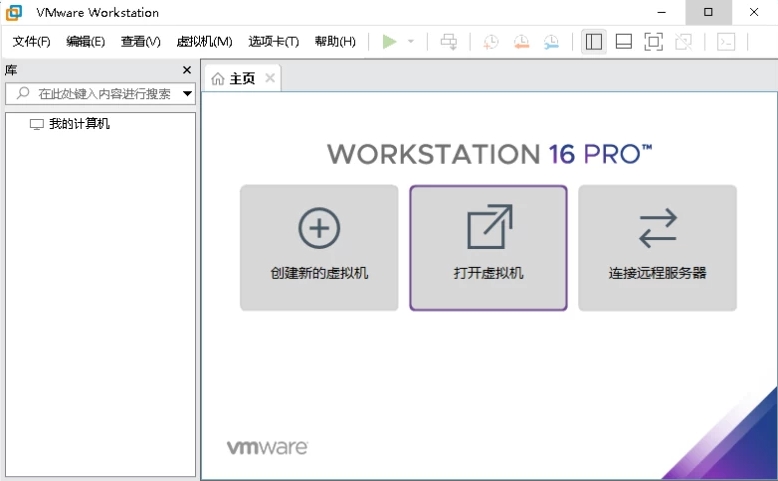Screen dimensions: 778x481
Task: Select 我的计算机 in the library tree
Action: [x=79, y=124]
